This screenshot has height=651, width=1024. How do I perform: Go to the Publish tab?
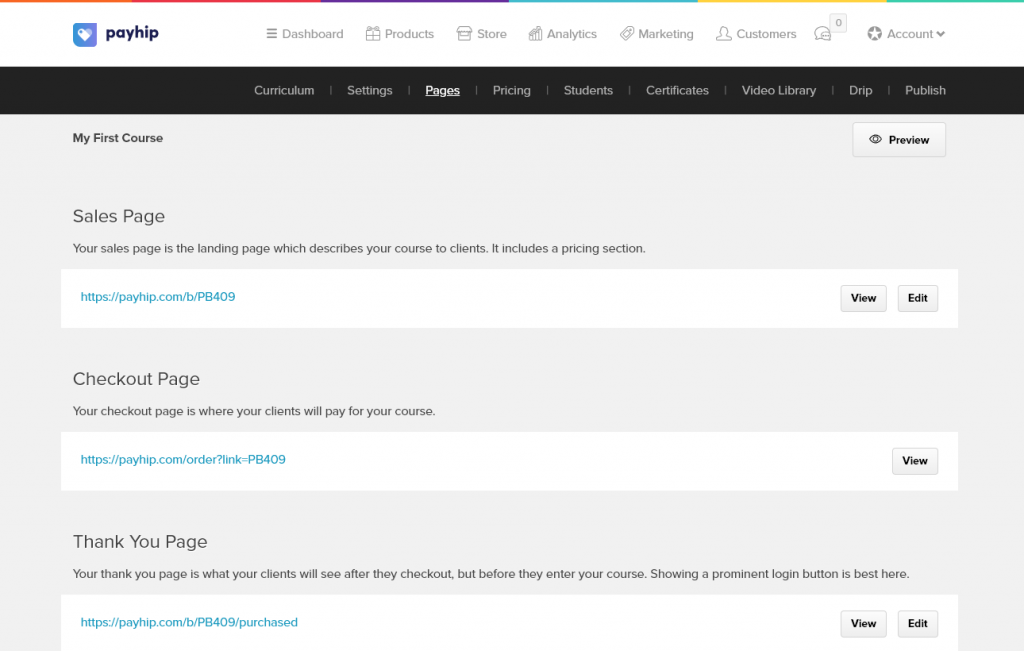925,90
